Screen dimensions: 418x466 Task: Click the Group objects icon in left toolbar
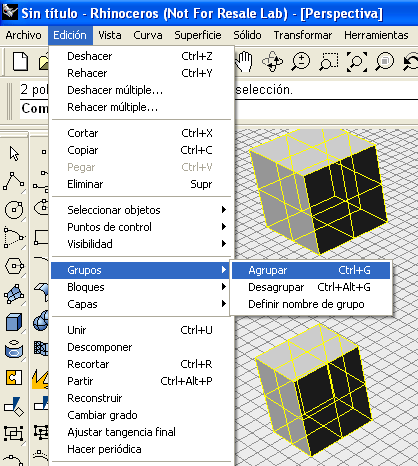pyautogui.click(x=14, y=434)
